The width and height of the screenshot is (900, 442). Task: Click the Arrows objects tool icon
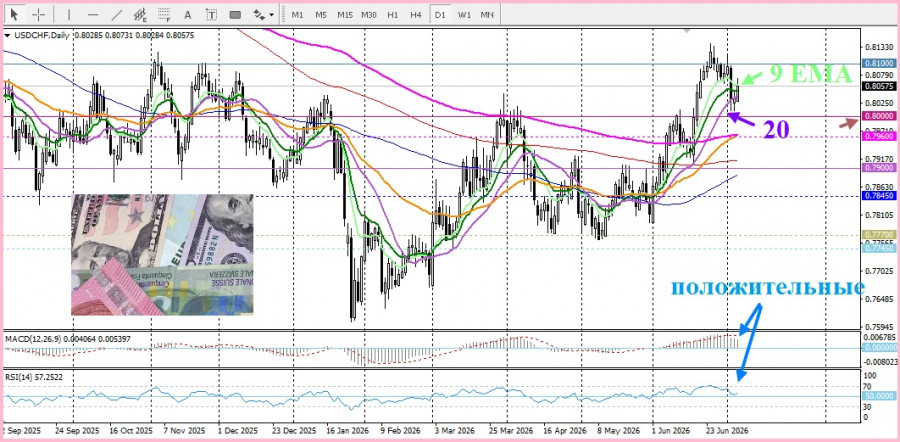coord(259,14)
